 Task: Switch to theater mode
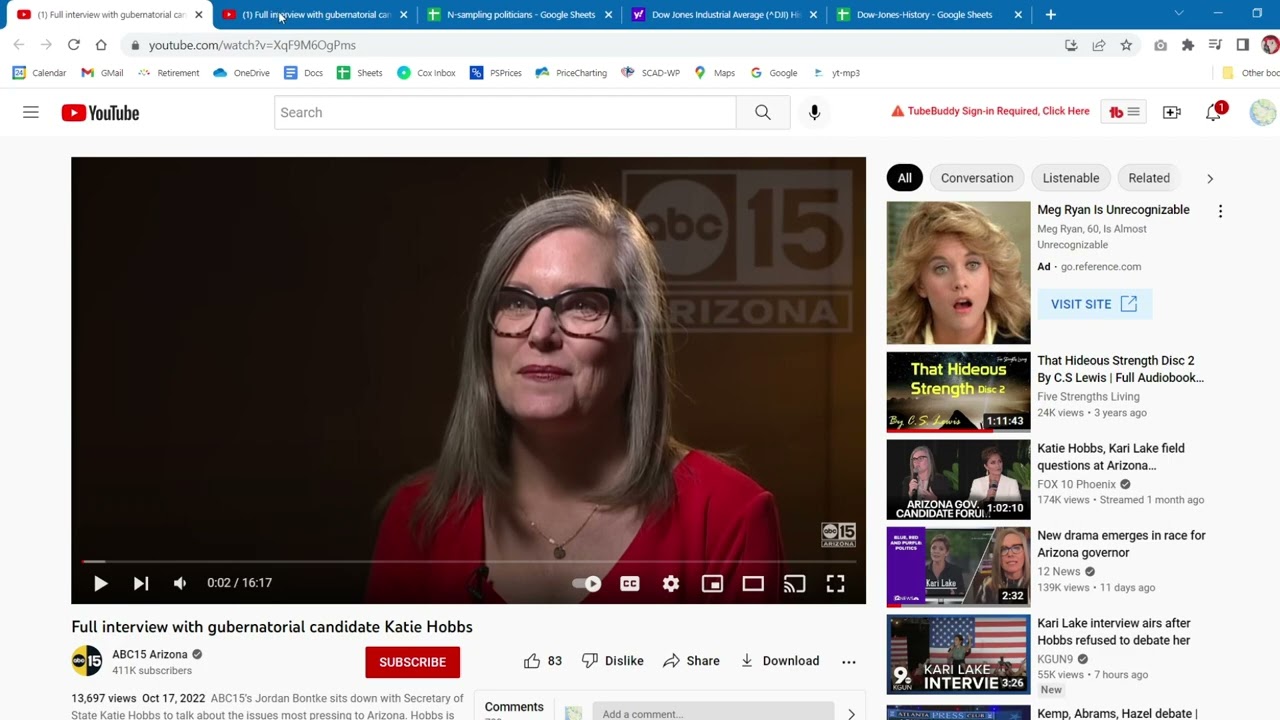tap(753, 583)
